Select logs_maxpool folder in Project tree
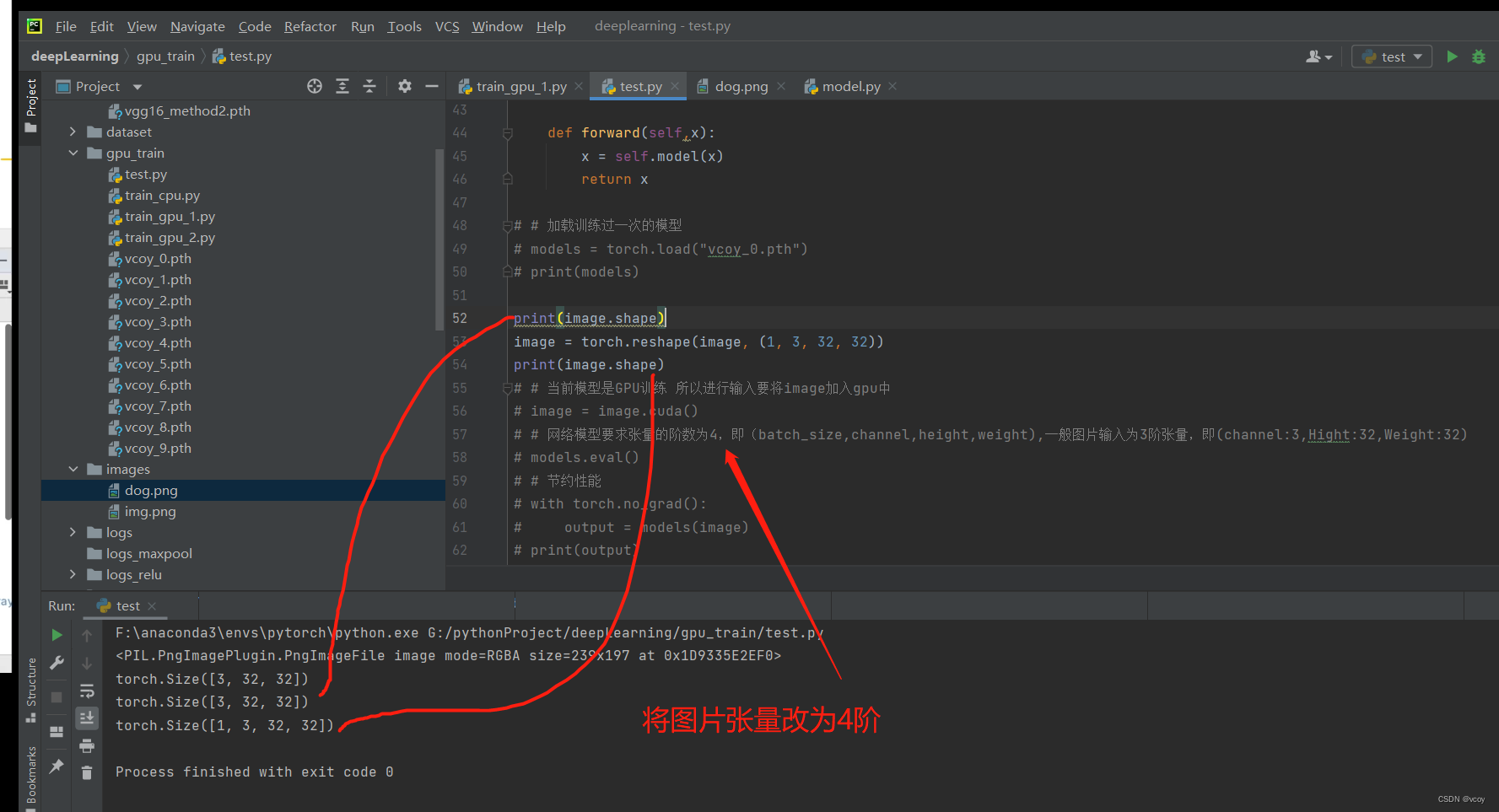The image size is (1499, 812). pos(149,553)
